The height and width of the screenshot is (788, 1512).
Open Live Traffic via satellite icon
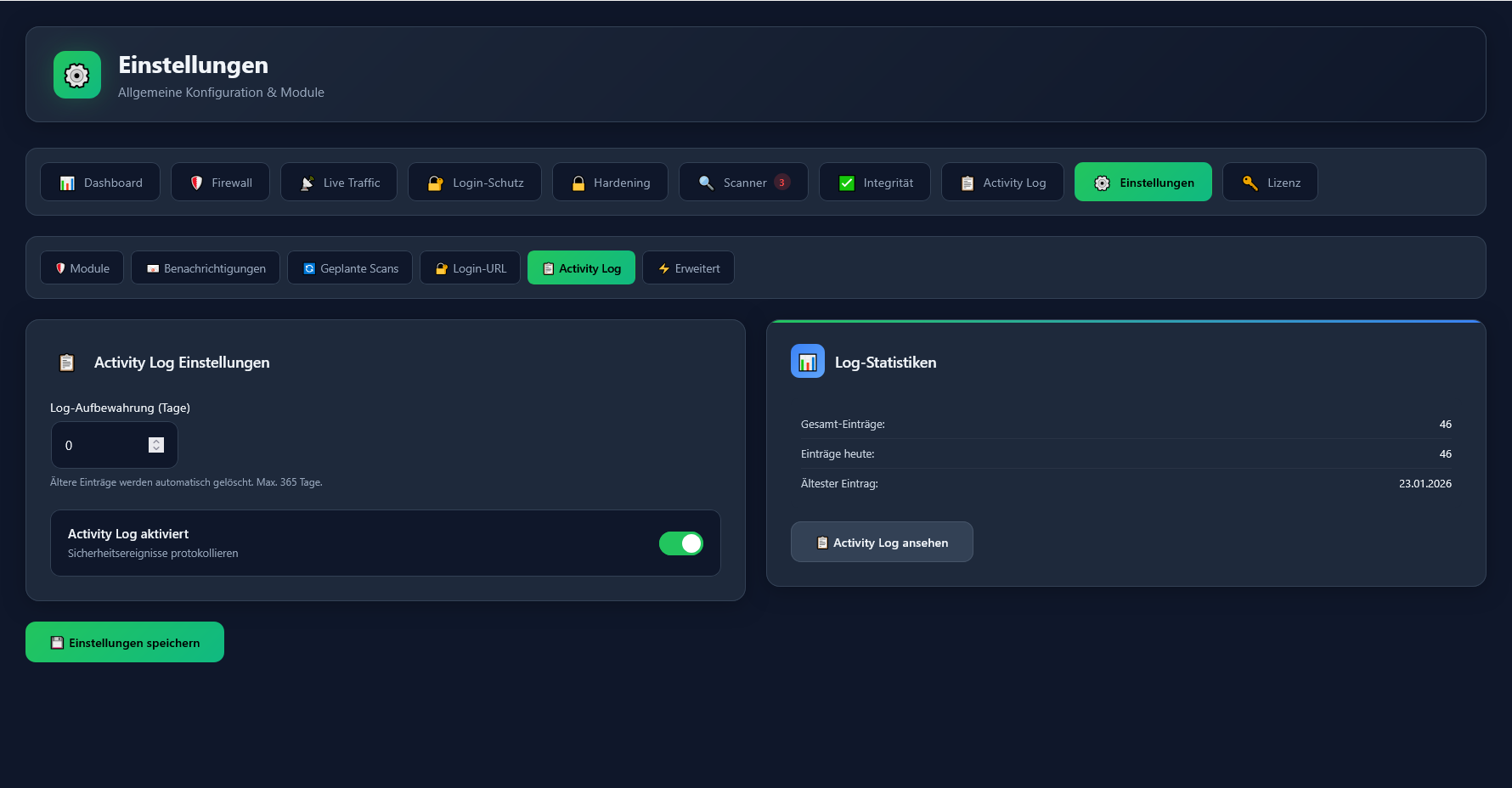pos(307,183)
